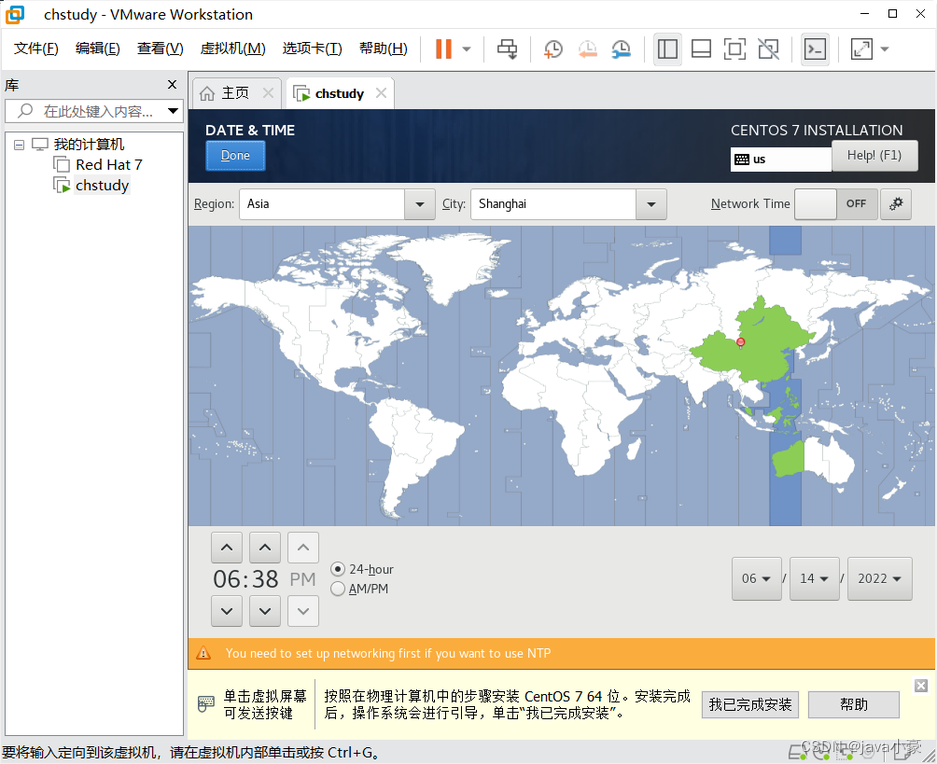The height and width of the screenshot is (764, 937).
Task: Close the 主页 tab
Action: click(268, 93)
